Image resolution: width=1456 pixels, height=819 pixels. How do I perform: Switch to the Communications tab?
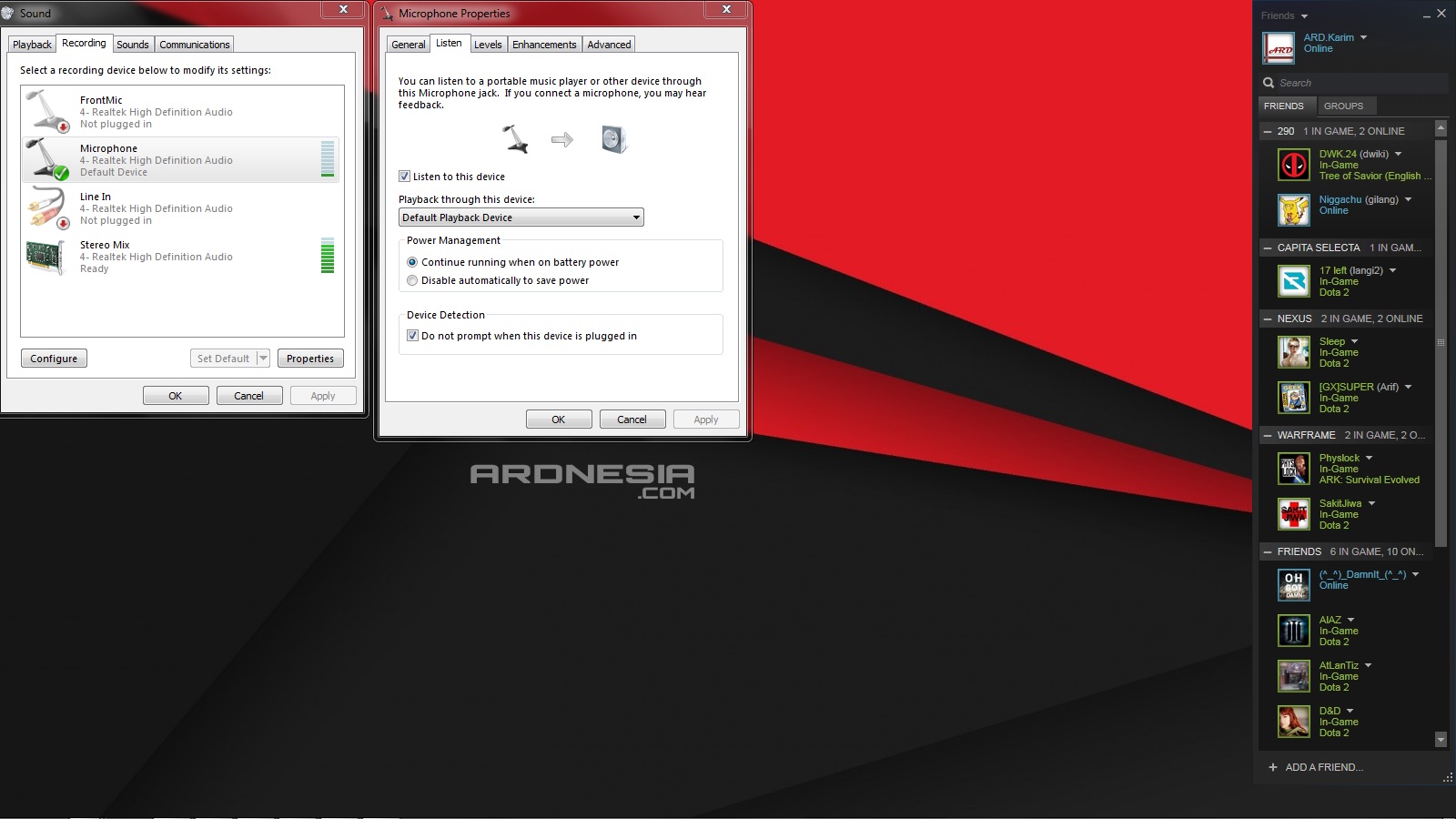click(x=195, y=45)
